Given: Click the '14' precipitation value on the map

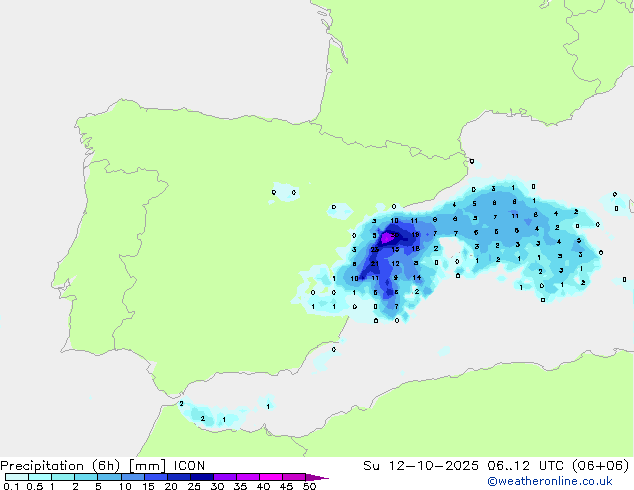Looking at the screenshot, I should click(x=416, y=277).
